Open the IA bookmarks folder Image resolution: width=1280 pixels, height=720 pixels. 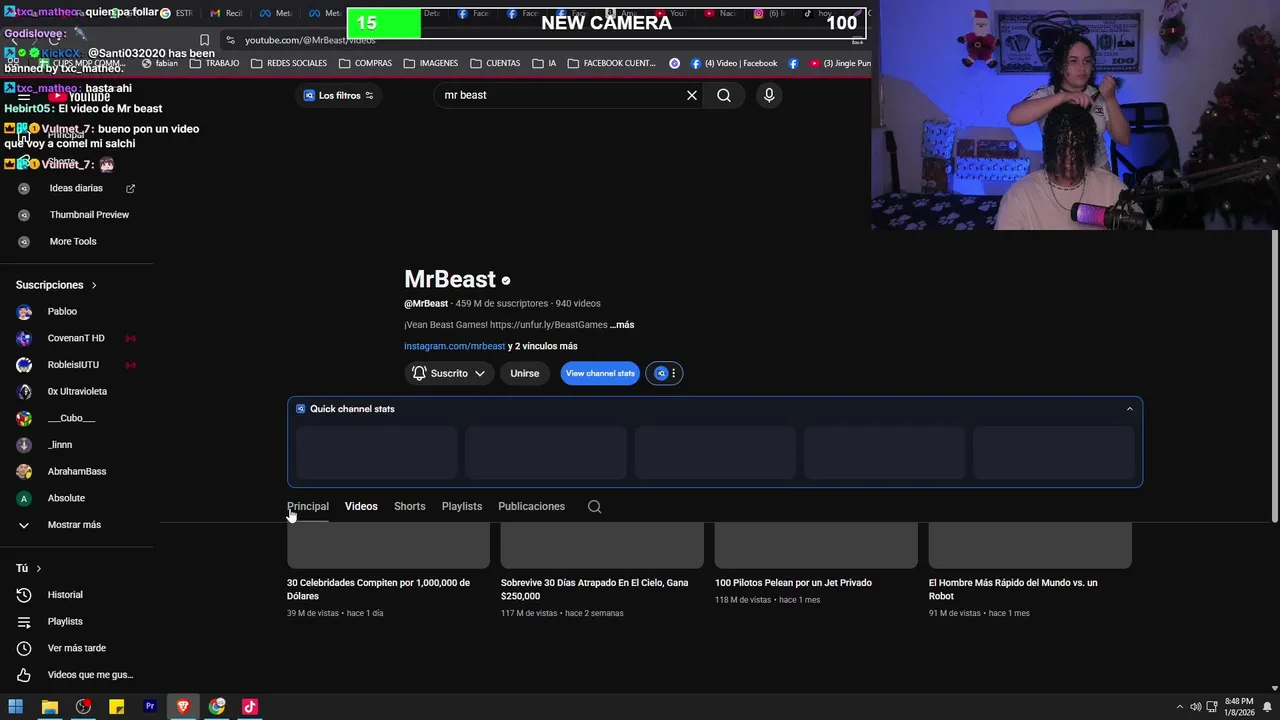544,63
